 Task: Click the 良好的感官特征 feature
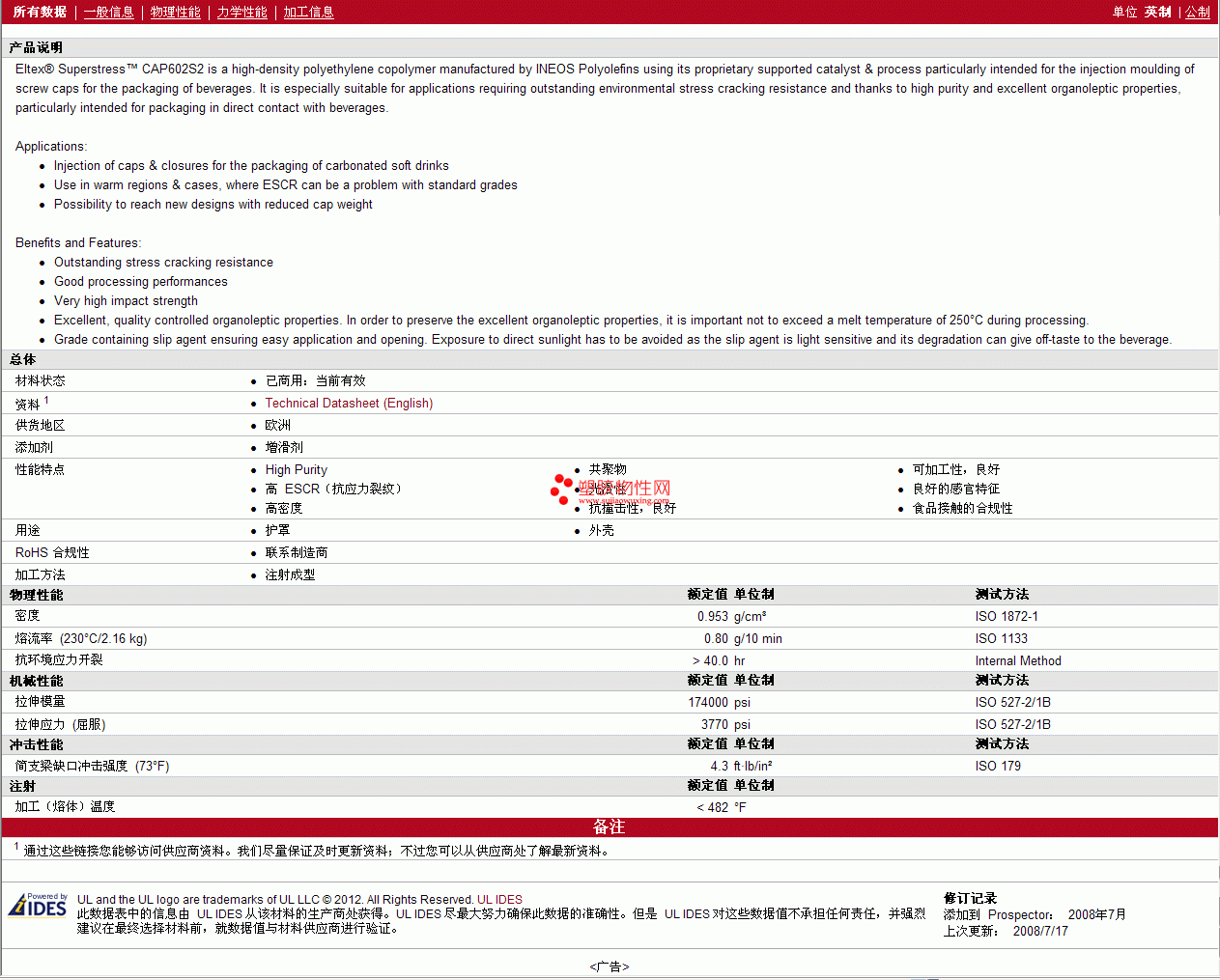[x=956, y=489]
